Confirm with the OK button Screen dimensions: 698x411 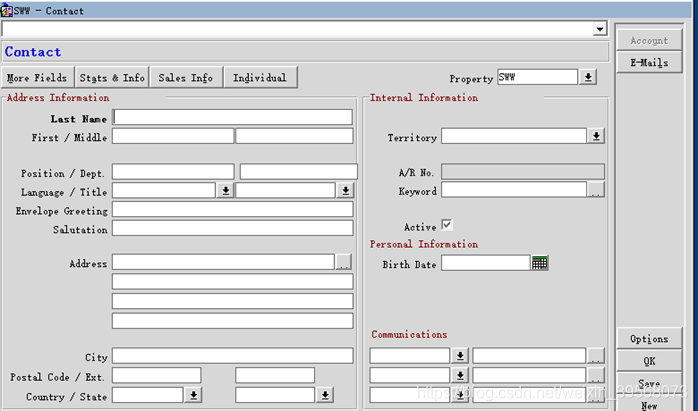649,361
